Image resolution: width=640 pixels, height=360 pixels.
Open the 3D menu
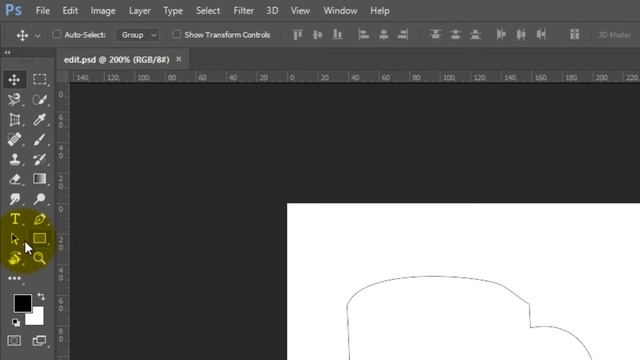pyautogui.click(x=272, y=11)
